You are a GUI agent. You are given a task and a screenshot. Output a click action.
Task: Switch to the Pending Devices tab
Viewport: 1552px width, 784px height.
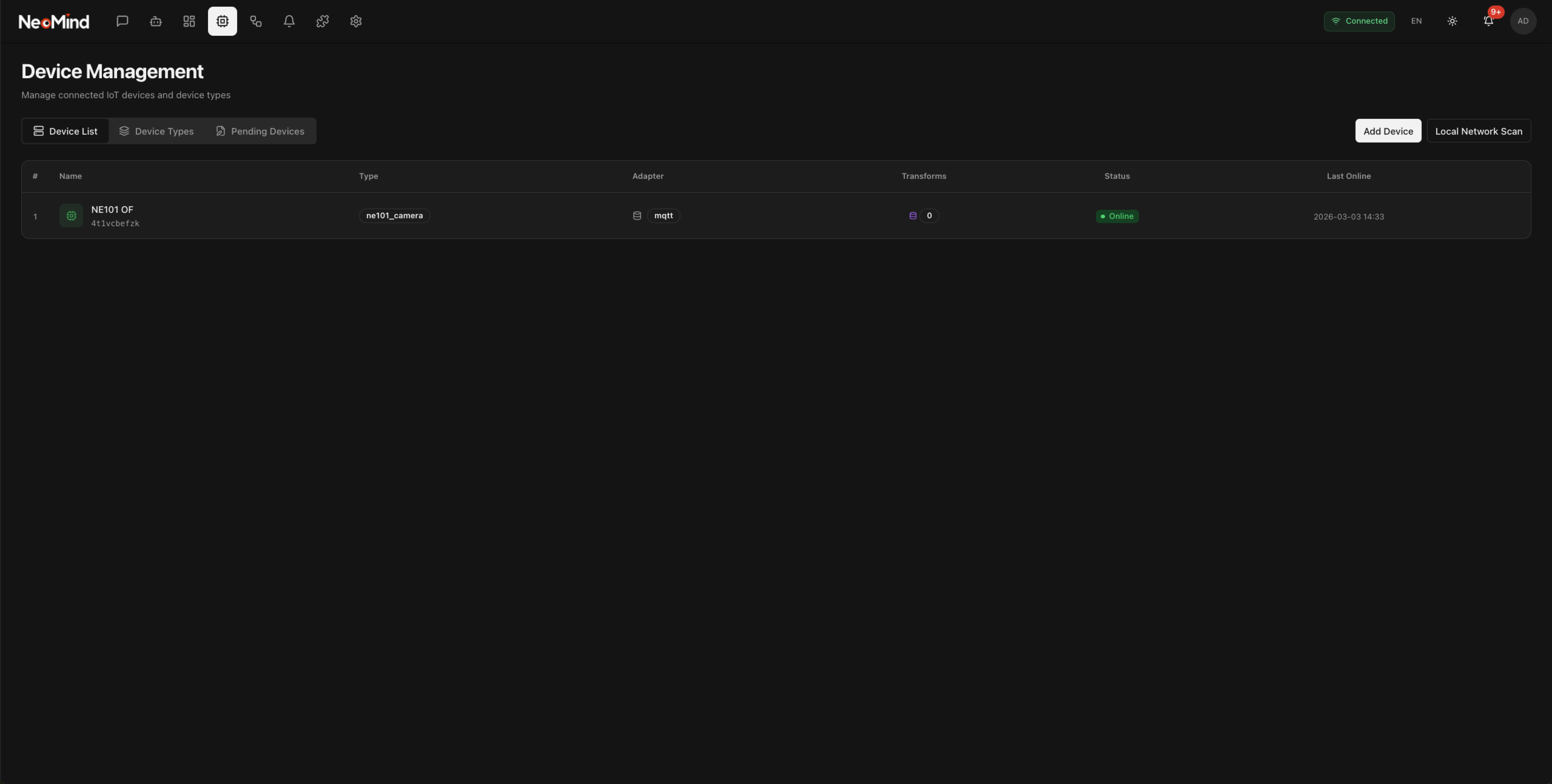260,131
